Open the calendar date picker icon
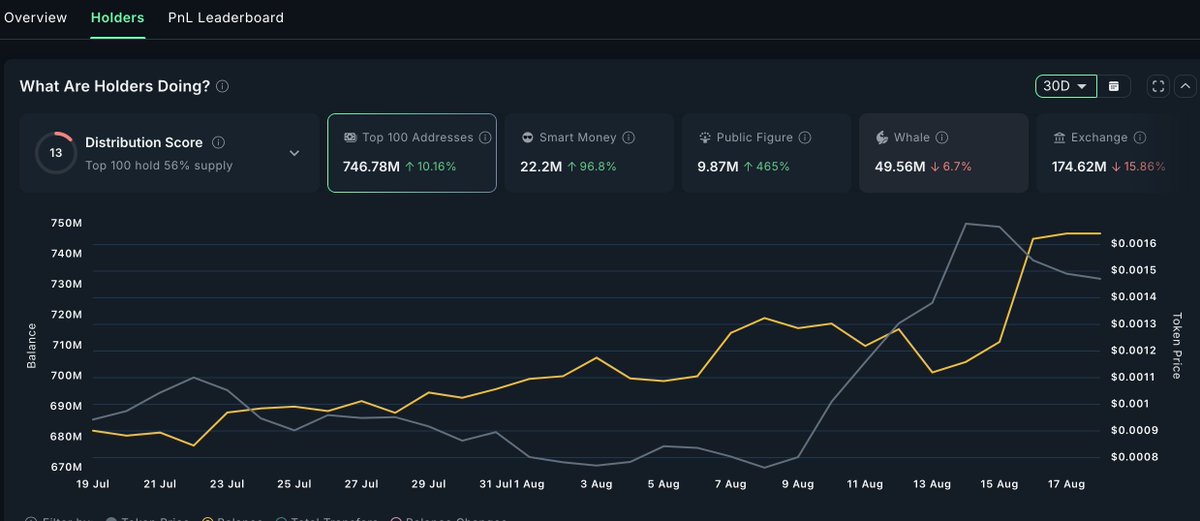 coord(1114,86)
